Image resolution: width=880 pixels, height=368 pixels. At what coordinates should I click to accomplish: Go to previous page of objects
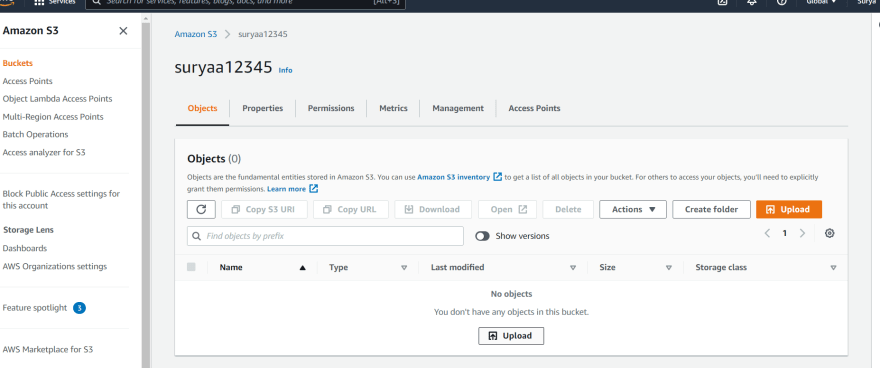(767, 233)
